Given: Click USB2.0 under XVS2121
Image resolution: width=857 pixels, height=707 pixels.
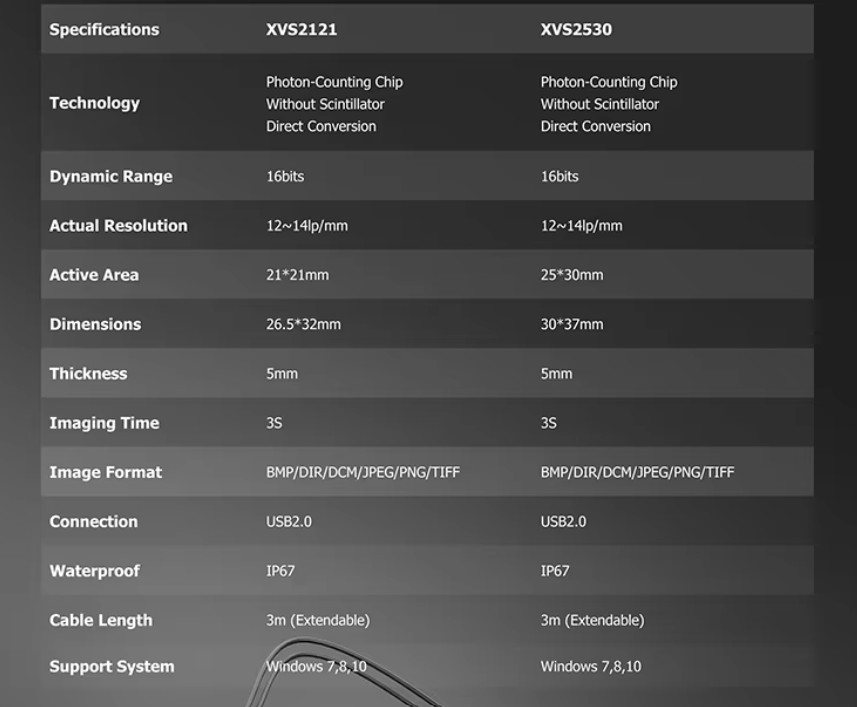Looking at the screenshot, I should (x=289, y=522).
